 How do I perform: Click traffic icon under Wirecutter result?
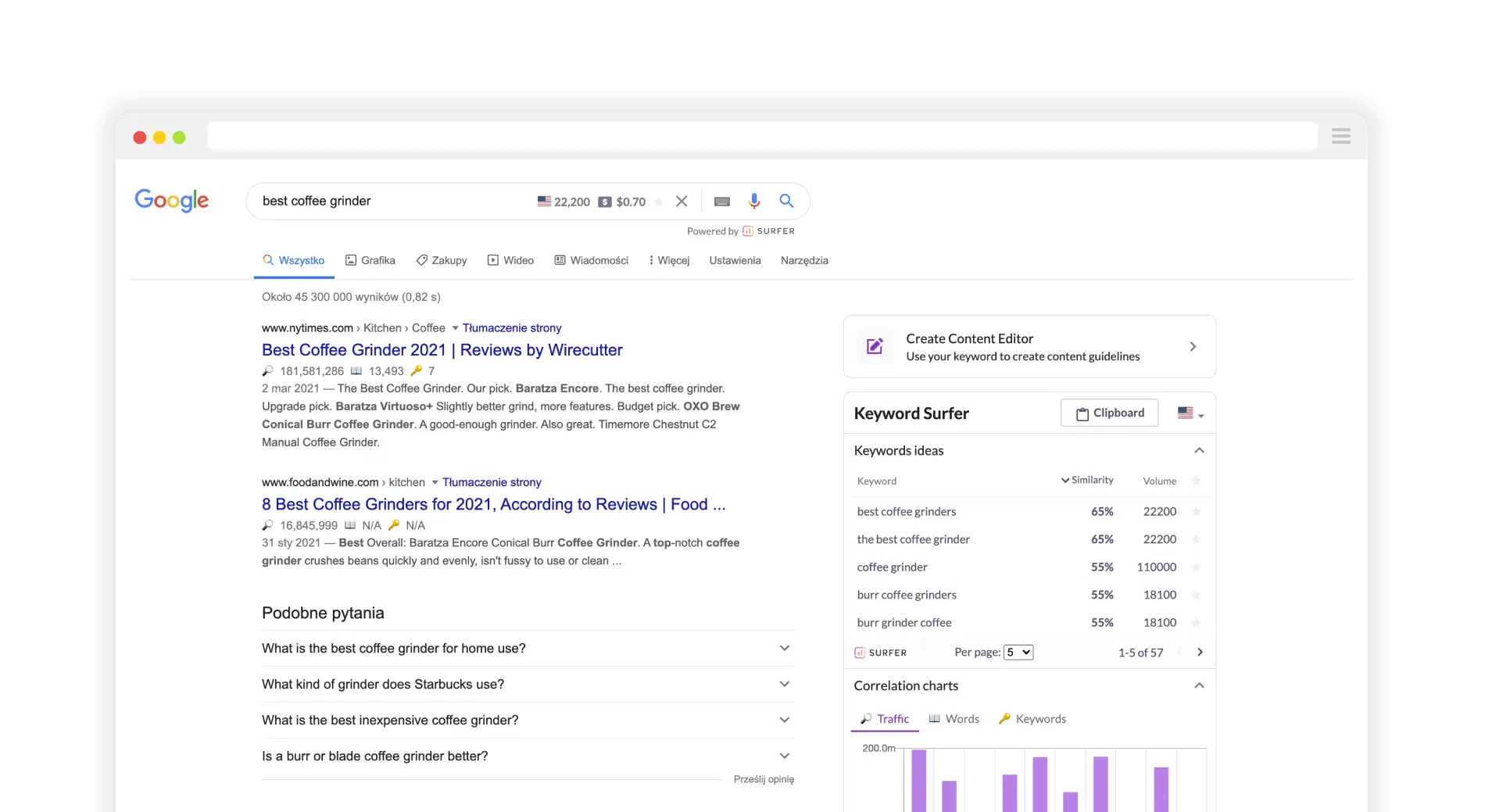pos(268,371)
